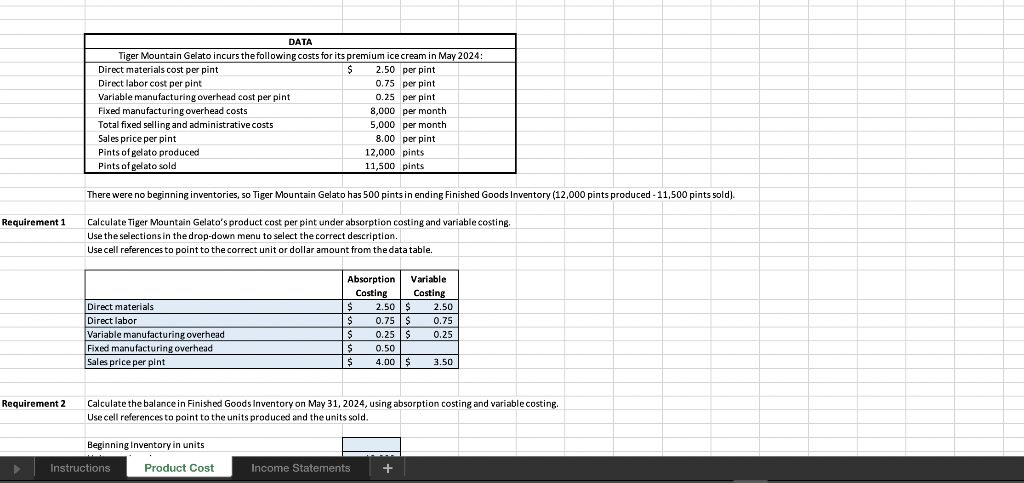Select the 'Variable manufacturing overhead cost per pint' label

pos(194,97)
